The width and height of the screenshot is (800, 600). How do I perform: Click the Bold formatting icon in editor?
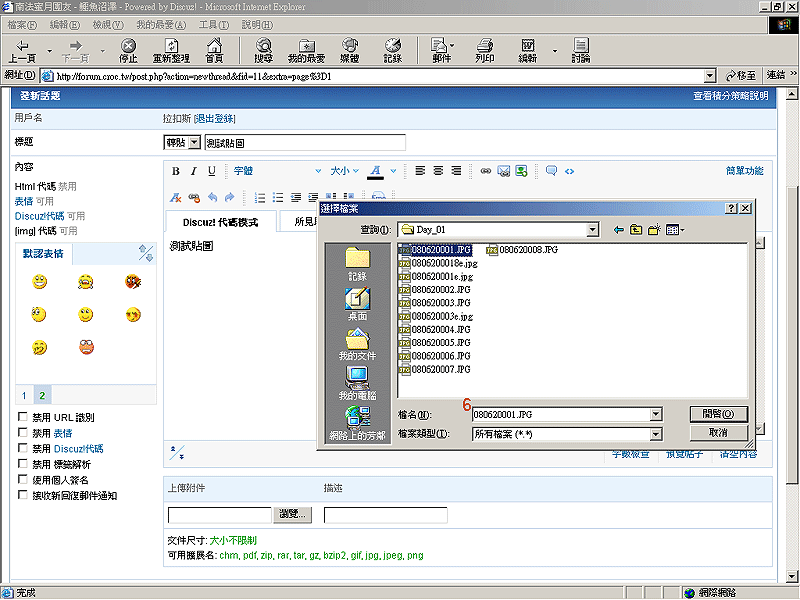176,171
